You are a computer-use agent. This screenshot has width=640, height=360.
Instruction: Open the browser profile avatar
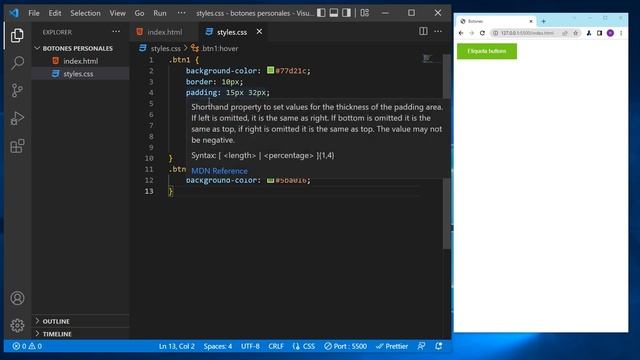click(x=610, y=33)
